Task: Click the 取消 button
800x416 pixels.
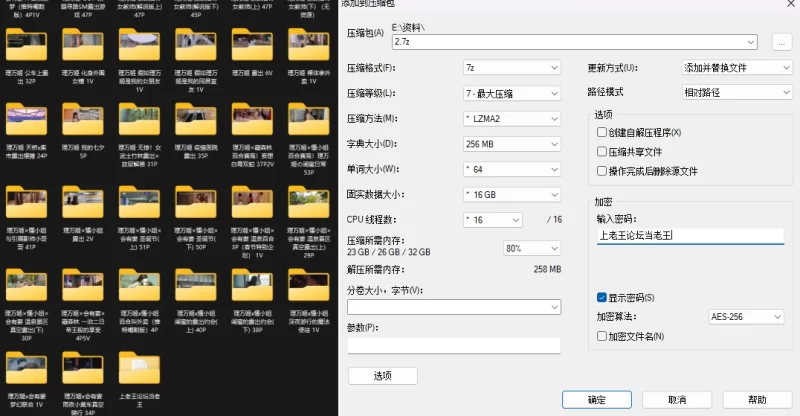Action: pos(677,400)
